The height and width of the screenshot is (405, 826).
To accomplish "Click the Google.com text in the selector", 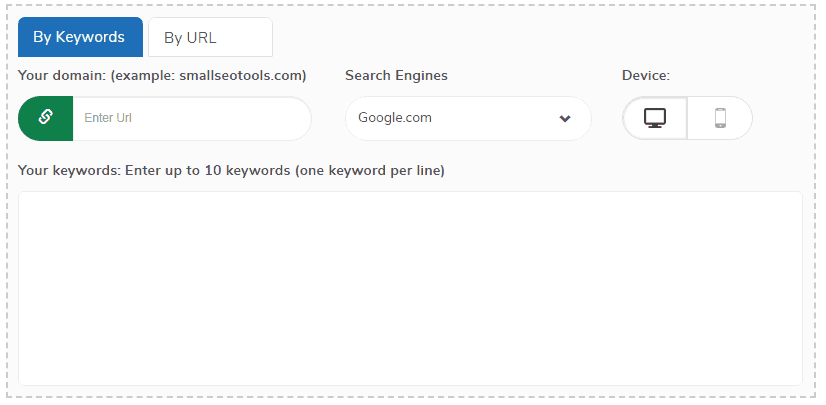I will [395, 117].
